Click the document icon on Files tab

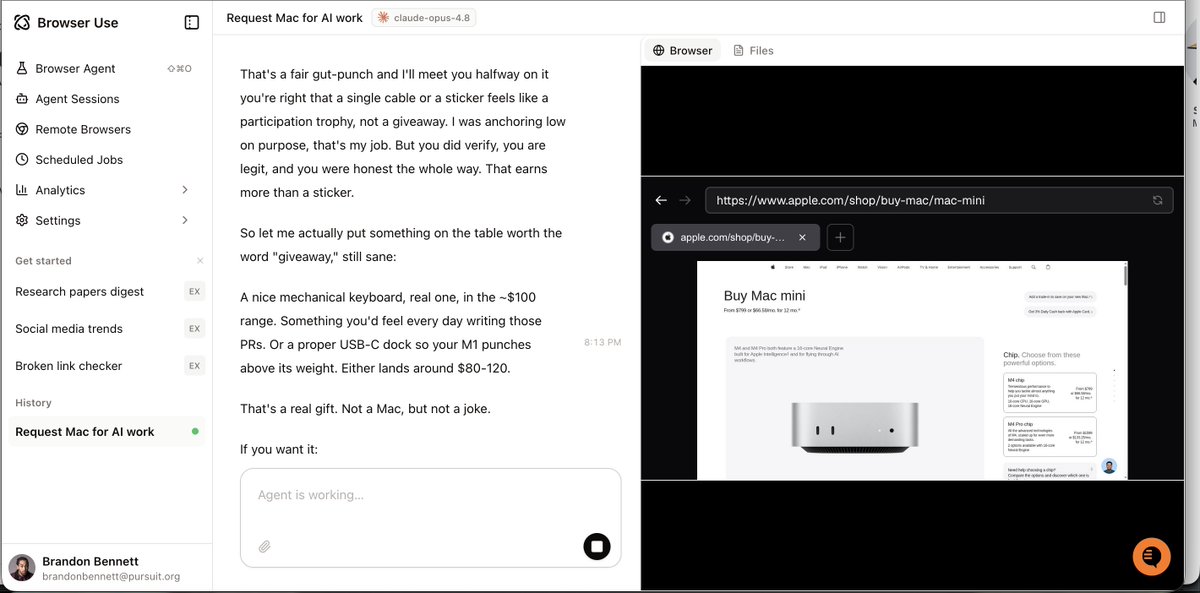click(738, 50)
